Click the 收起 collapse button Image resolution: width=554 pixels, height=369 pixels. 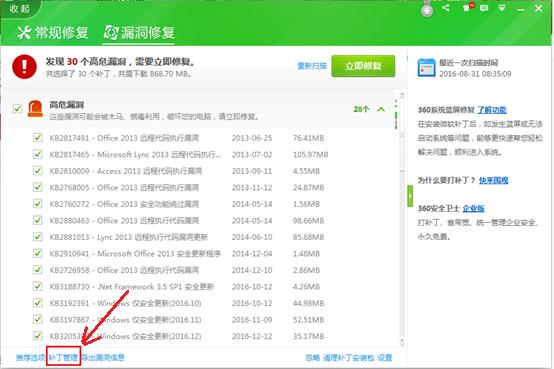[x=19, y=8]
